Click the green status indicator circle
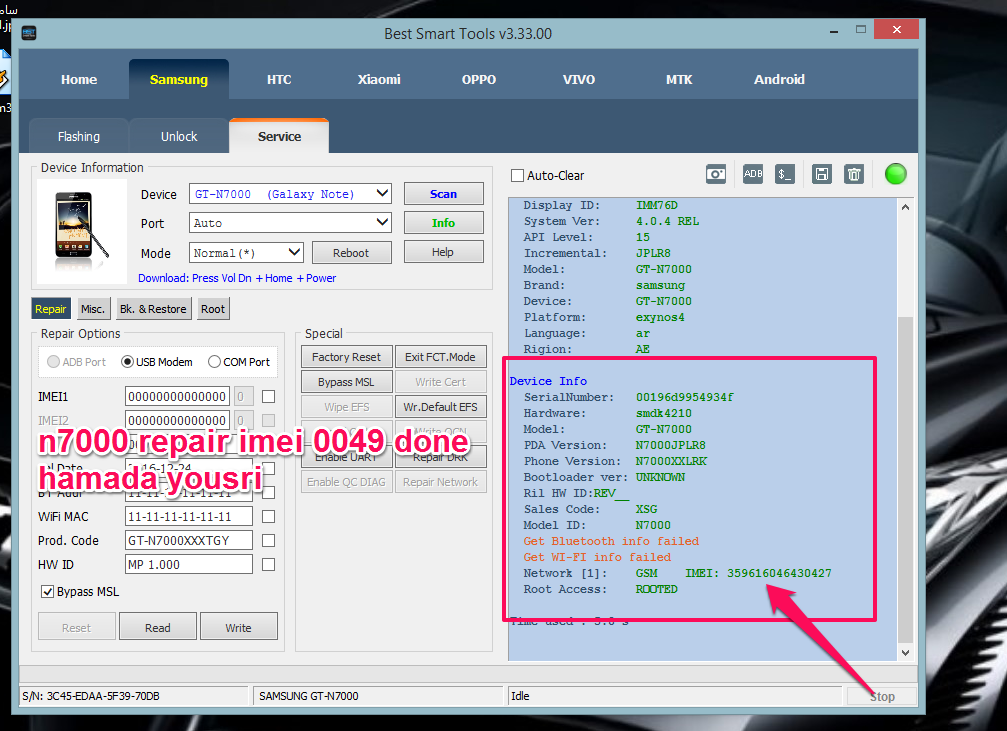This screenshot has height=731, width=1007. pyautogui.click(x=895, y=174)
